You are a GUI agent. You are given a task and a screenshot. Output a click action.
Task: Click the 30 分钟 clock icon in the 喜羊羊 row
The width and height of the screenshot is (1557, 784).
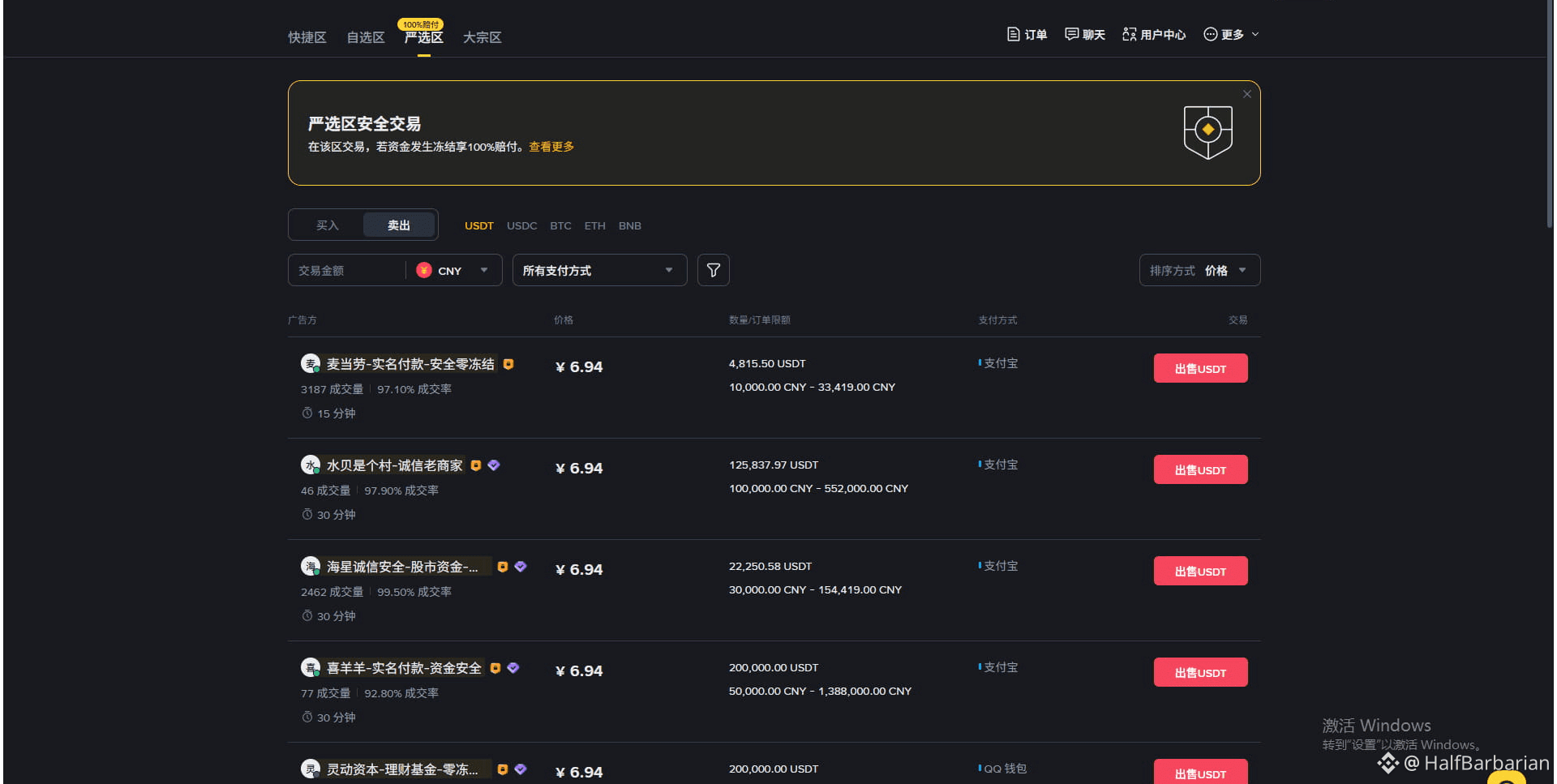click(307, 718)
